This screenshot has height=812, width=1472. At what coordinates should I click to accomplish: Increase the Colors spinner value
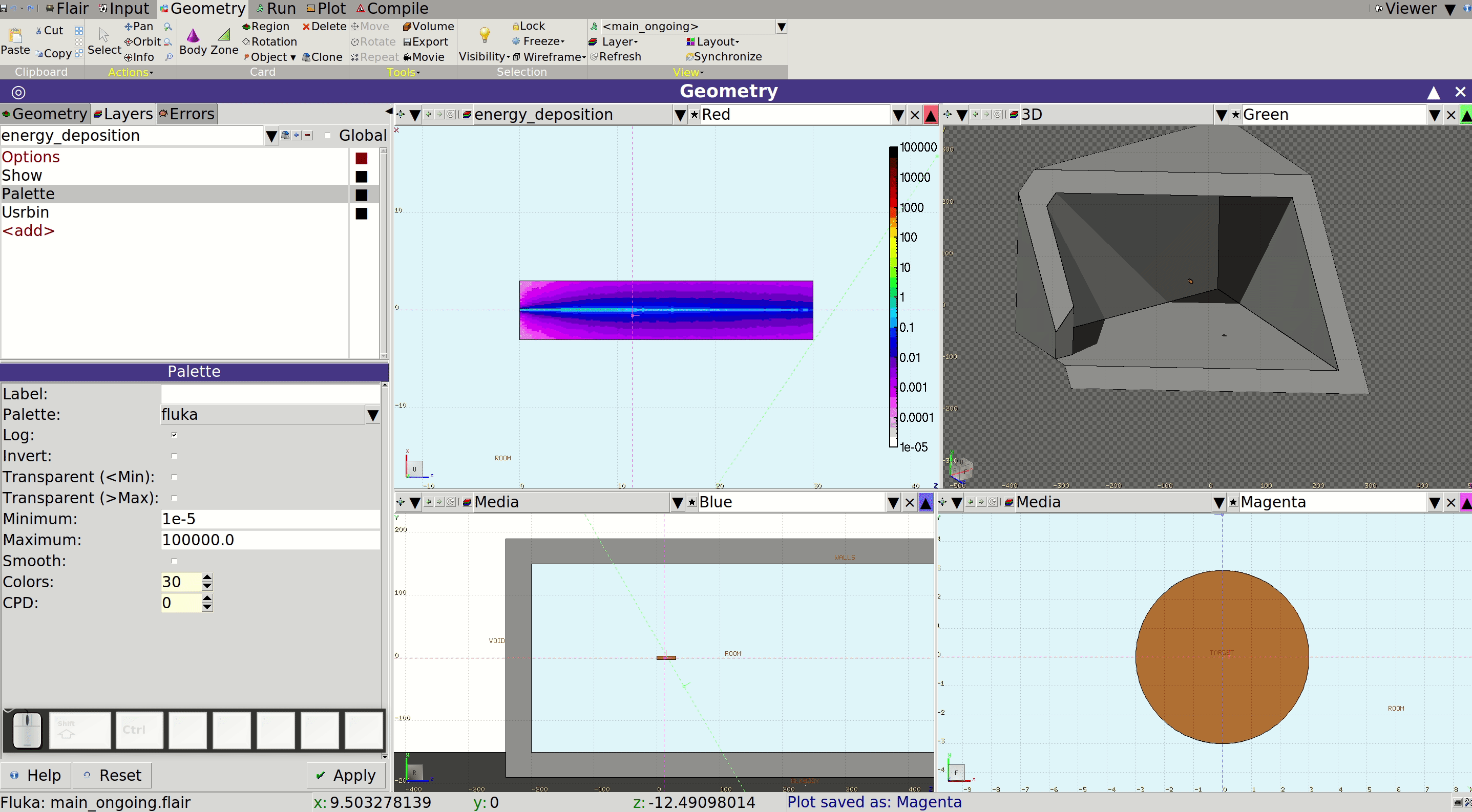pos(207,576)
